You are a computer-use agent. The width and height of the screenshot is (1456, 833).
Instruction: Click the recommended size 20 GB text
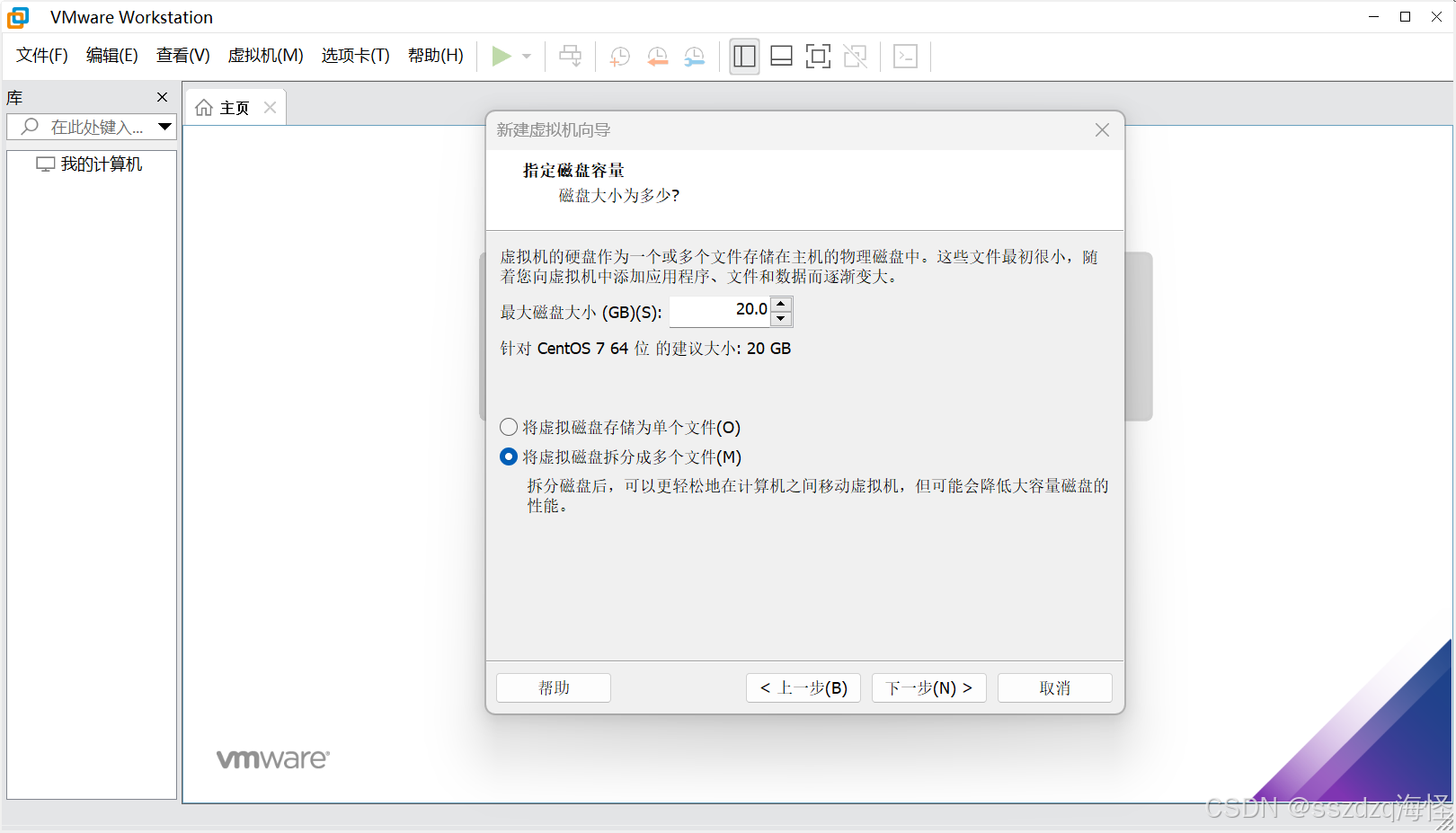point(645,348)
